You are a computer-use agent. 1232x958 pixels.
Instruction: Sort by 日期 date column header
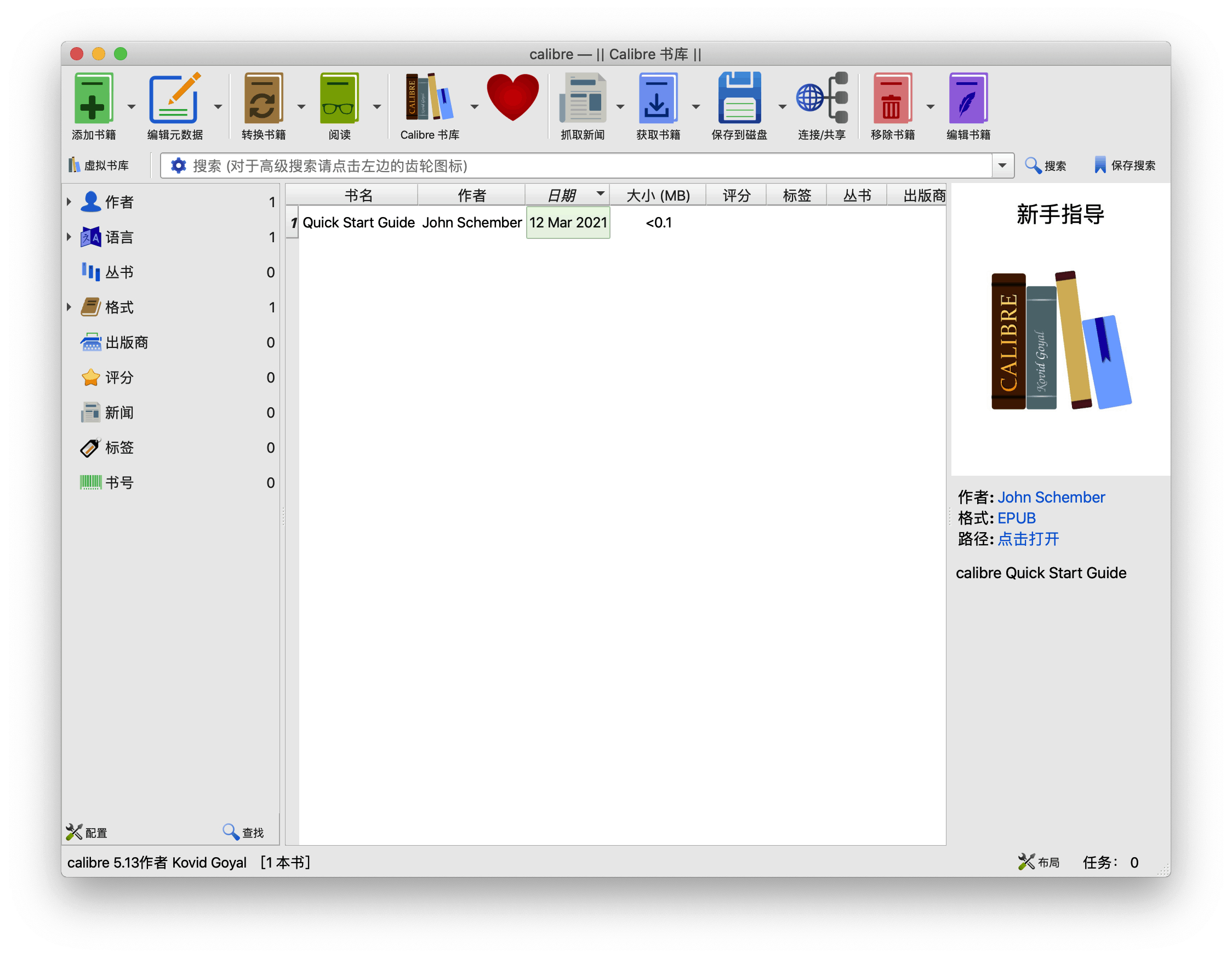[567, 195]
